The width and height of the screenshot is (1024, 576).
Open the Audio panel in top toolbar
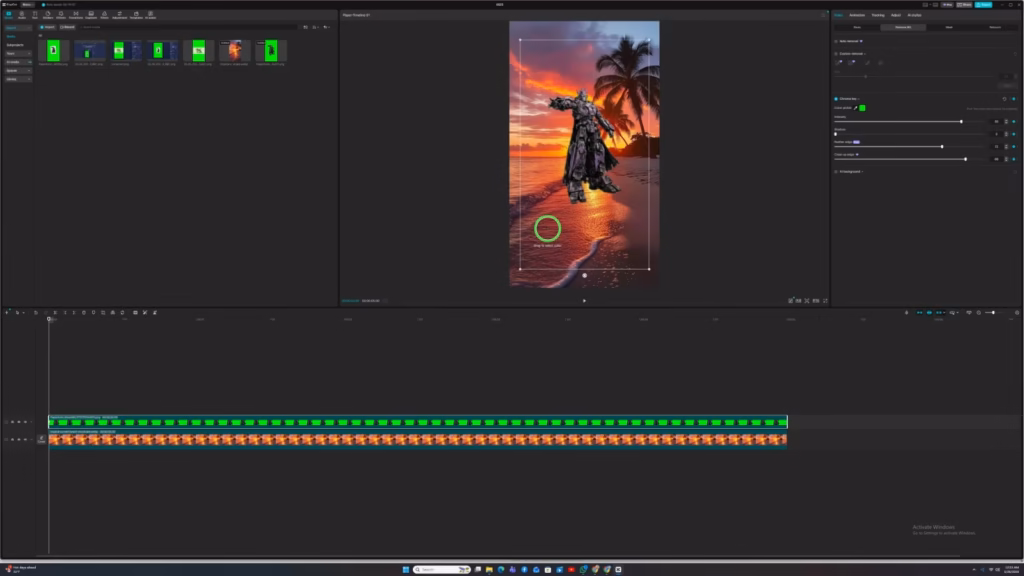(x=22, y=15)
